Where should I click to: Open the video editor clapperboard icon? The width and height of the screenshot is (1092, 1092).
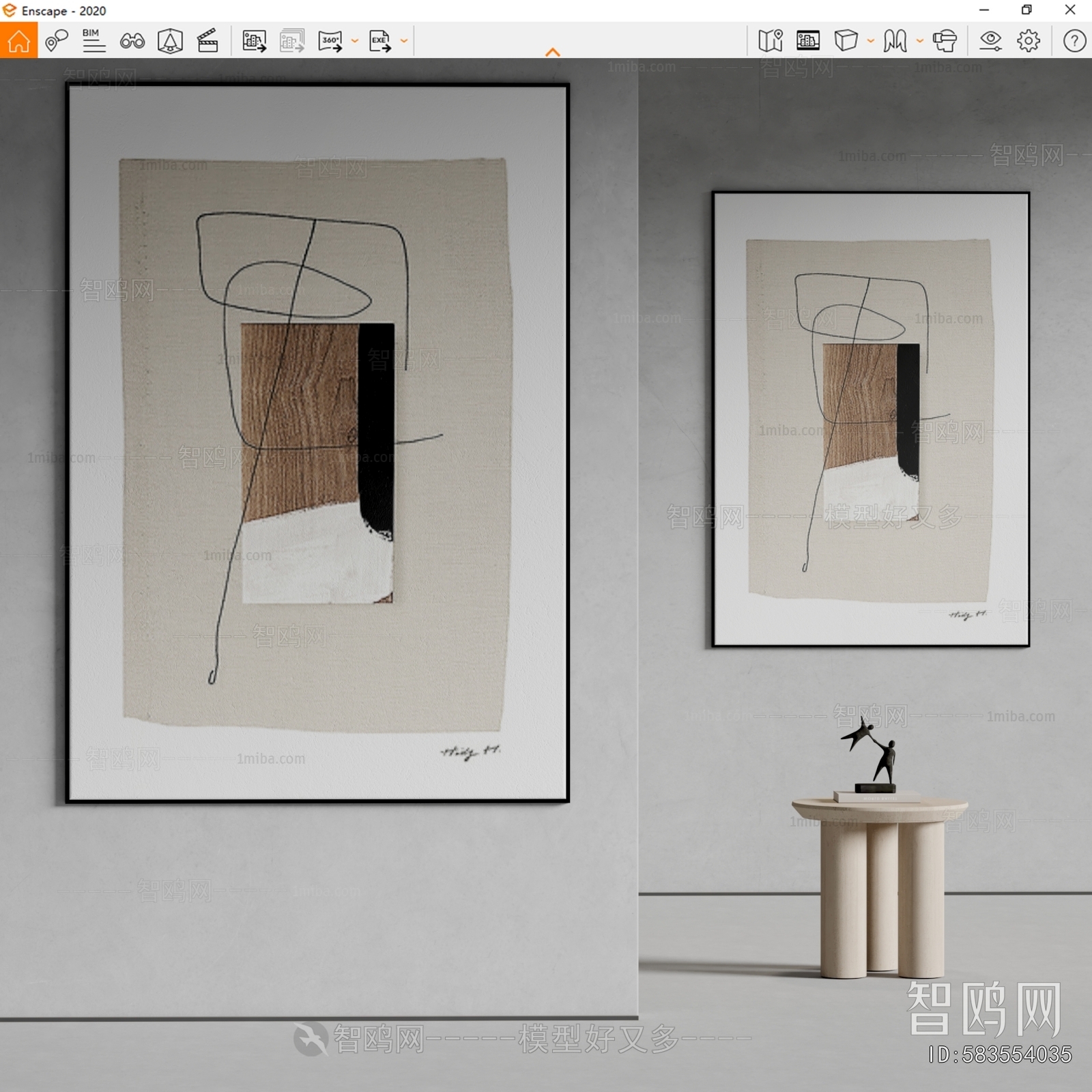coord(207,41)
